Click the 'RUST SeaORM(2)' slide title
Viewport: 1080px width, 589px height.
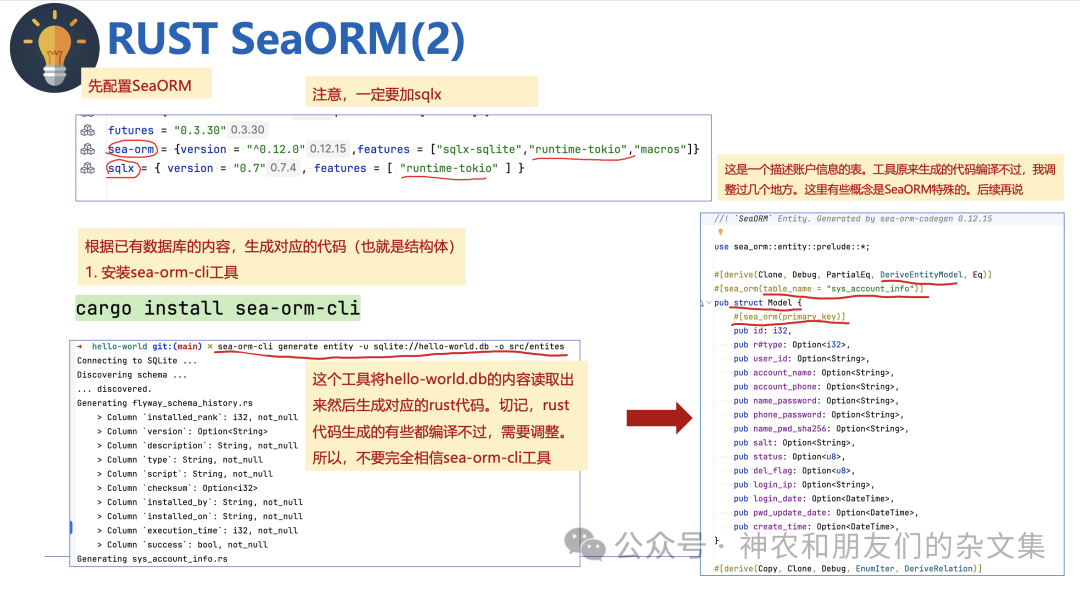(287, 38)
